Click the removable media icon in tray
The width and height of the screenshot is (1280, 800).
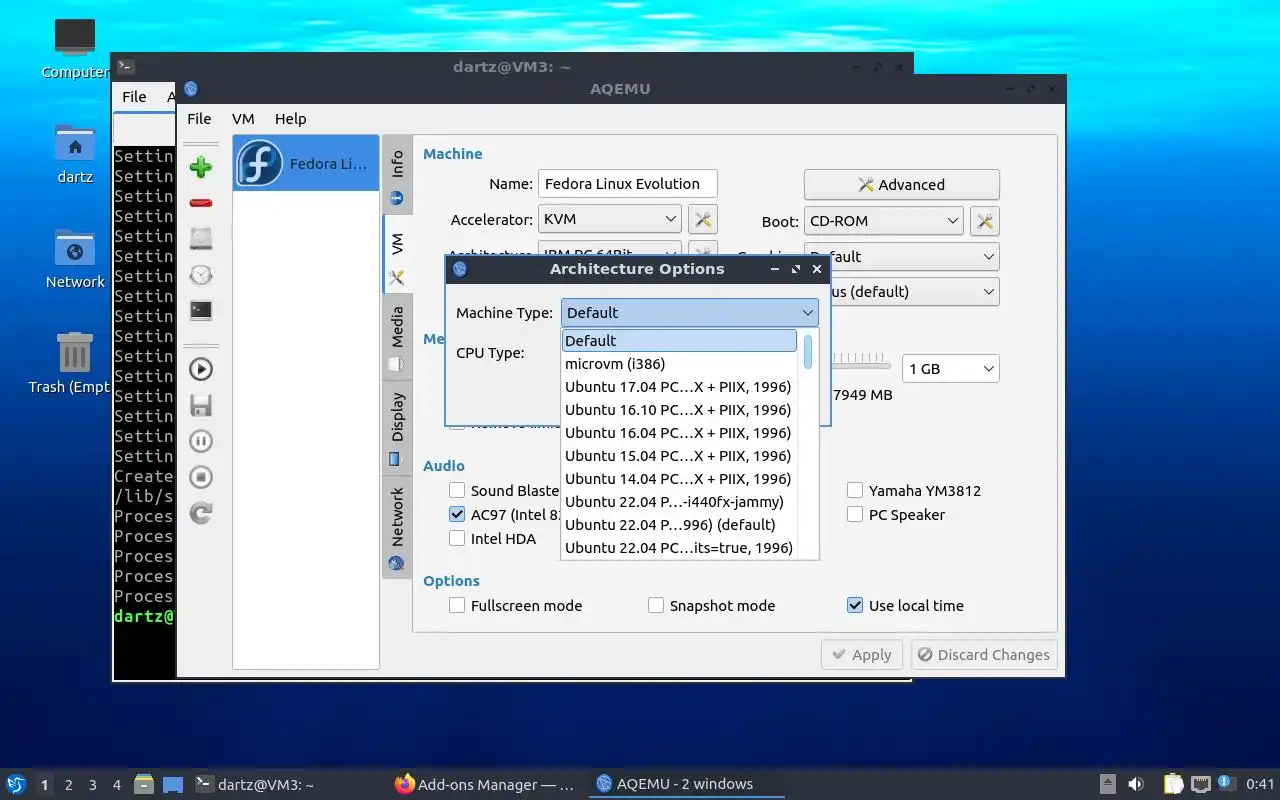(1108, 784)
